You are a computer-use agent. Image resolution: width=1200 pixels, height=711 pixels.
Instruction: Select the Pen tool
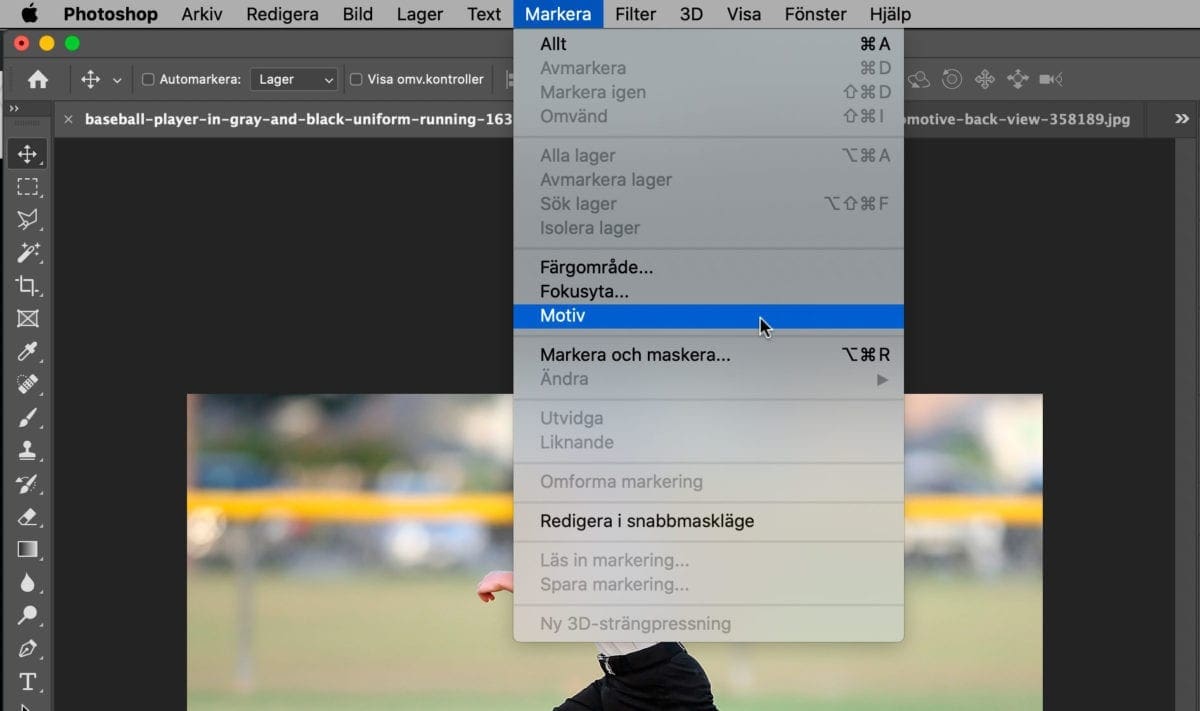(27, 648)
